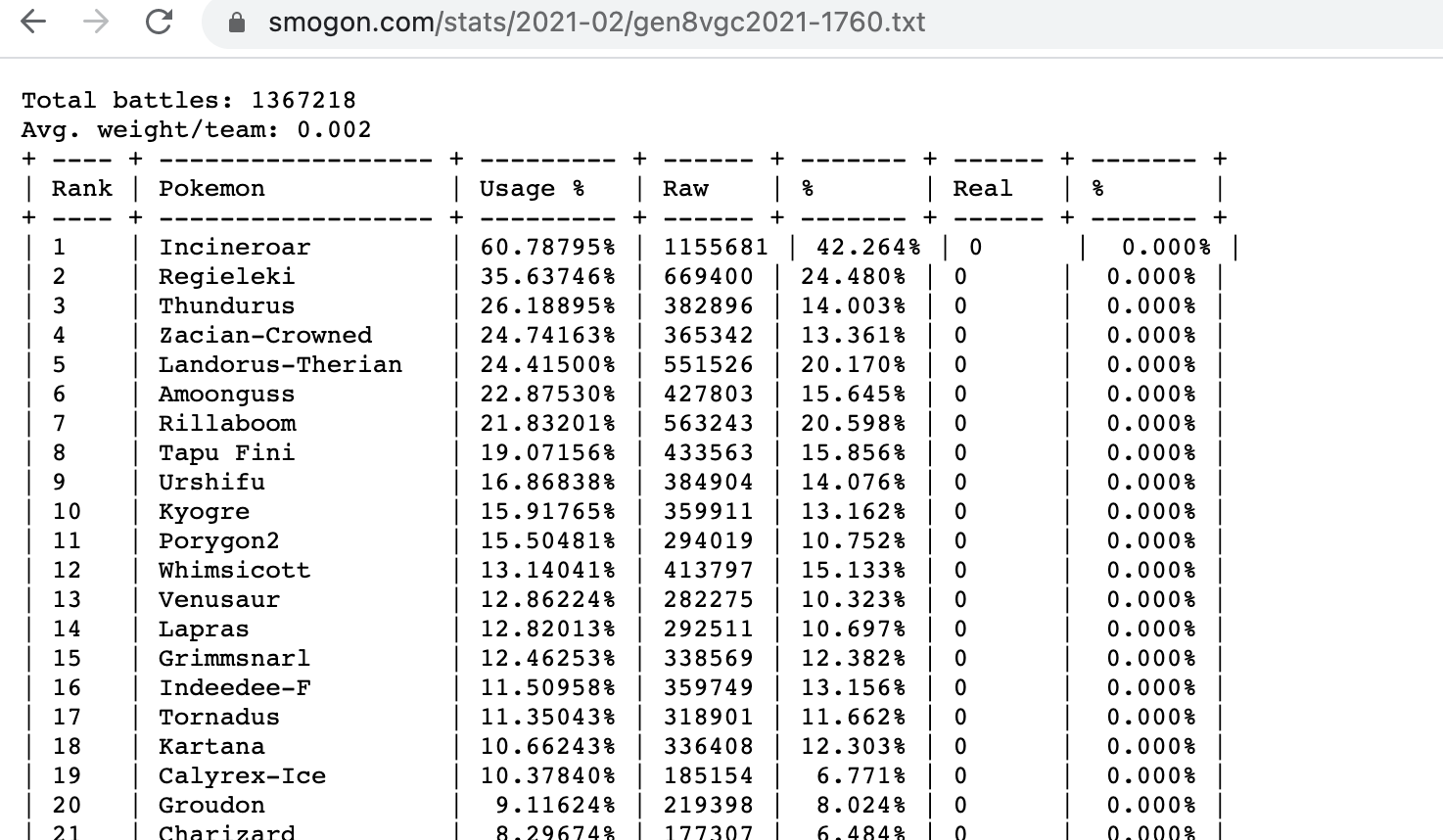Select the name 'Groudon'
This screenshot has width=1443, height=840.
click(211, 805)
